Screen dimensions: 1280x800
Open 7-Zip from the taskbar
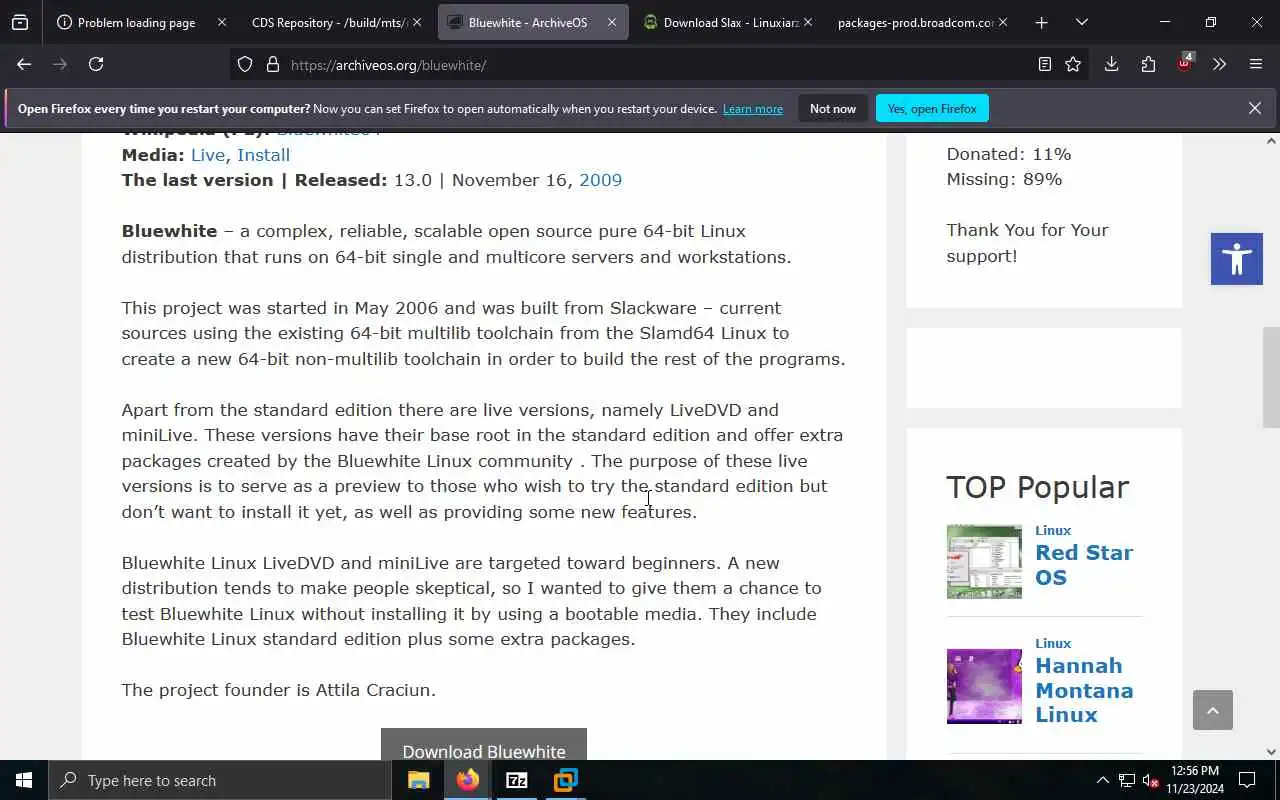[516, 780]
